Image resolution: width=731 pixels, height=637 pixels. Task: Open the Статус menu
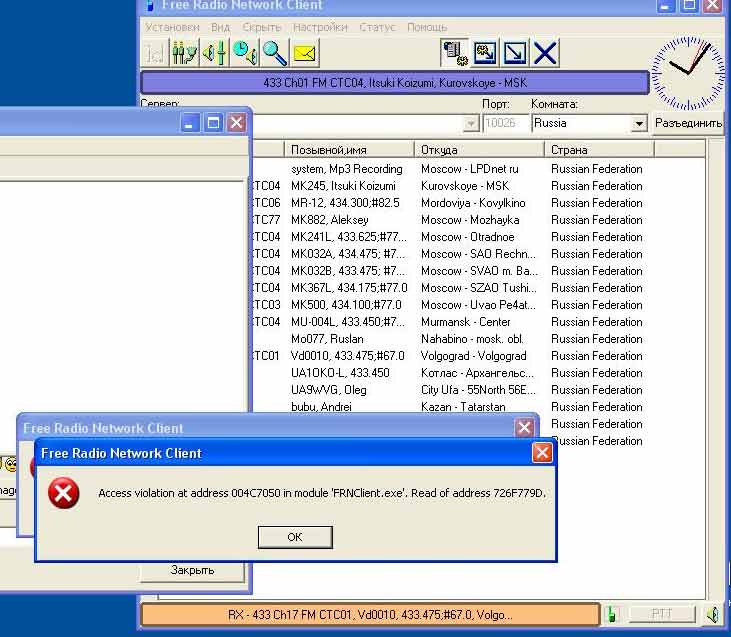378,27
